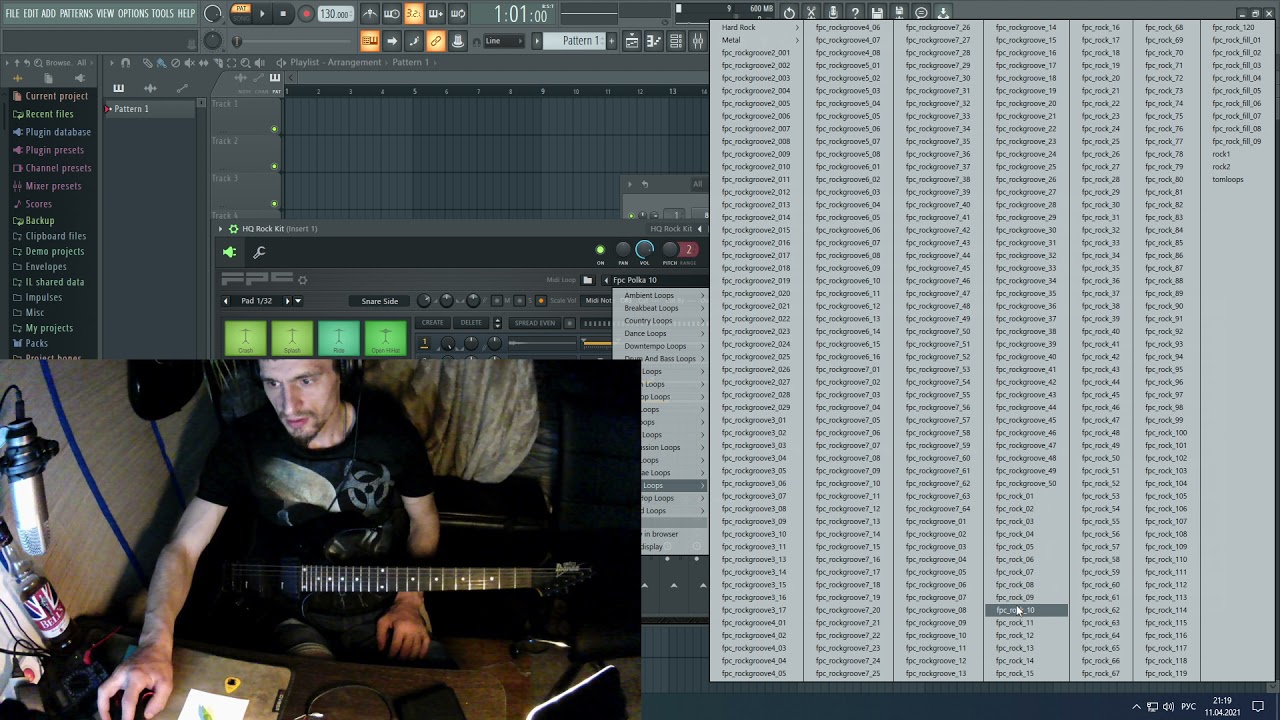This screenshot has width=1280, height=720.
Task: Open the Mixer view icon
Action: (698, 41)
